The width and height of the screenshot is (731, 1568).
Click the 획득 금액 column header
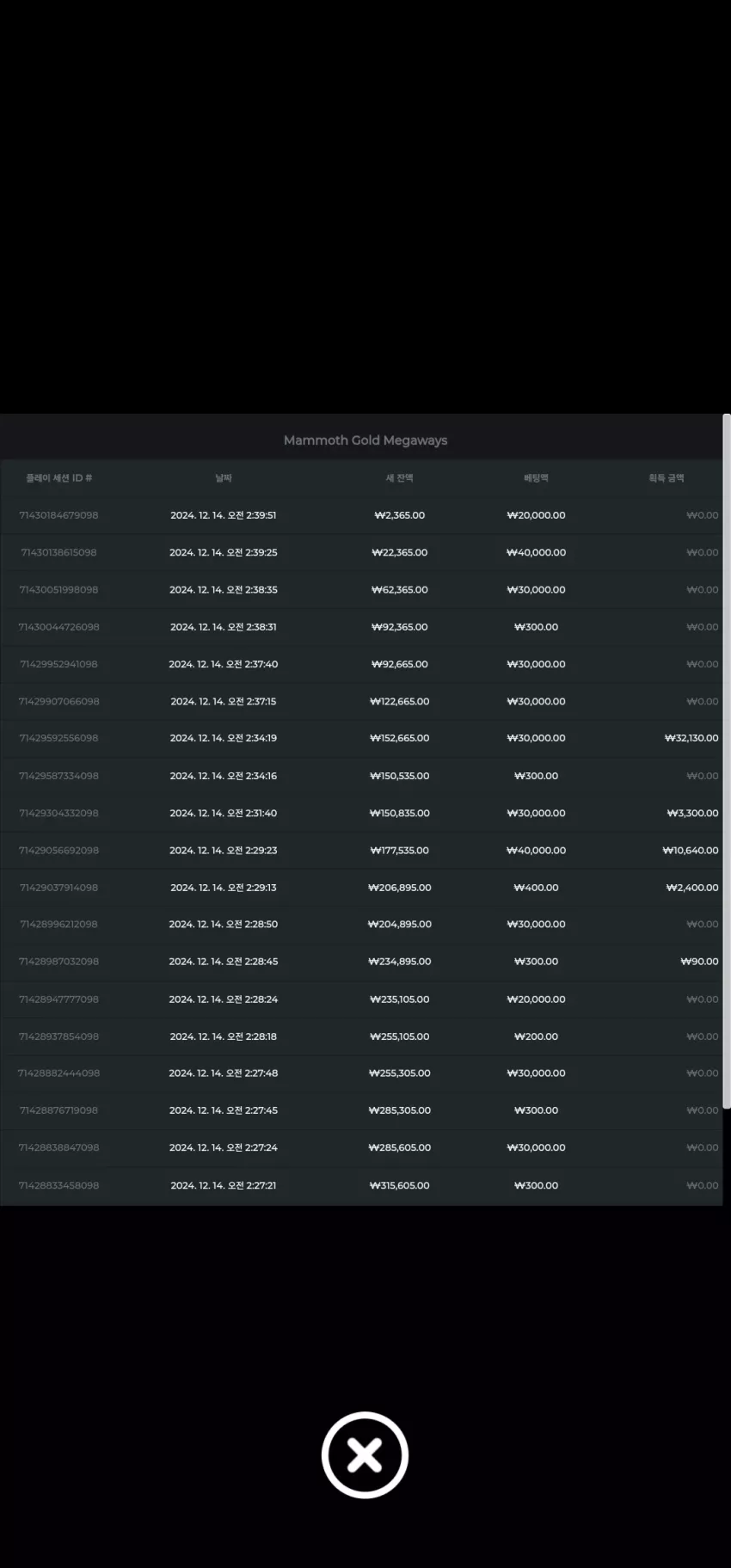pos(666,477)
